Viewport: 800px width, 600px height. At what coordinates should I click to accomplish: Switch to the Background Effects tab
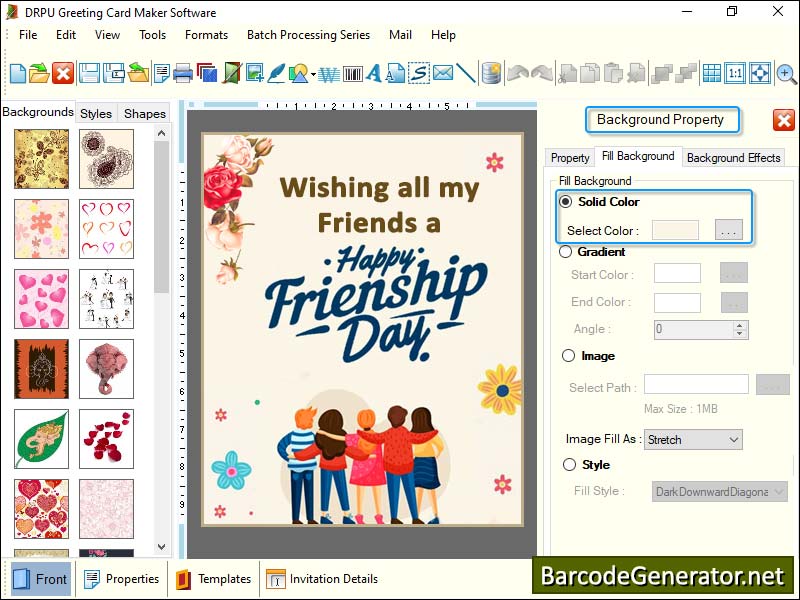click(734, 158)
